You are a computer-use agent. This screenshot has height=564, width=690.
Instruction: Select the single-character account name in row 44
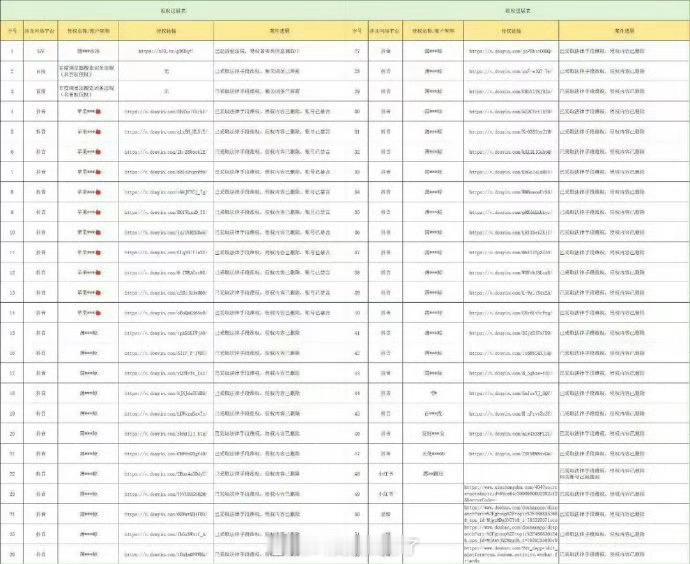pos(433,393)
